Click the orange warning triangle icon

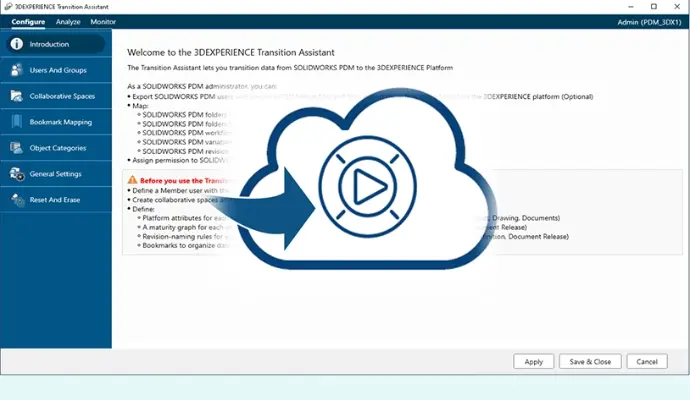tap(132, 180)
